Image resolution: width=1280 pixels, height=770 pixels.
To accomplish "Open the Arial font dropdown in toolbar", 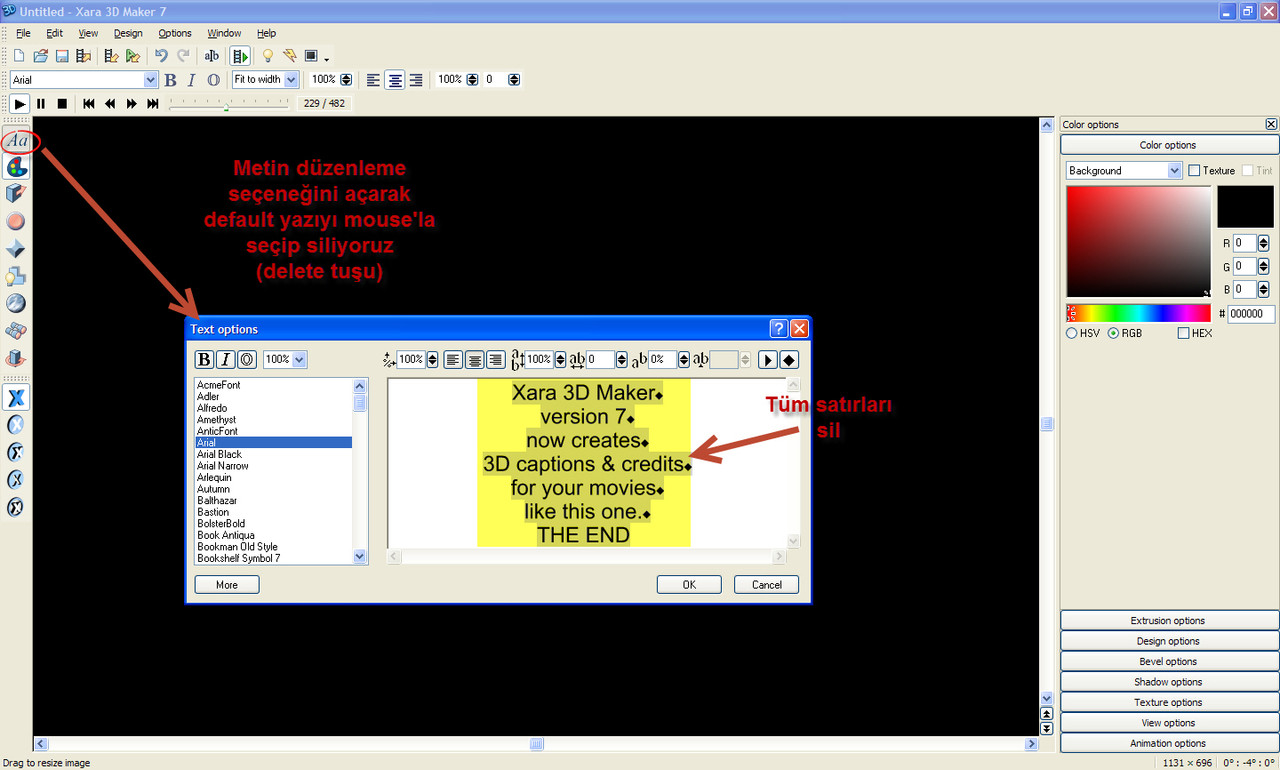I will point(151,80).
